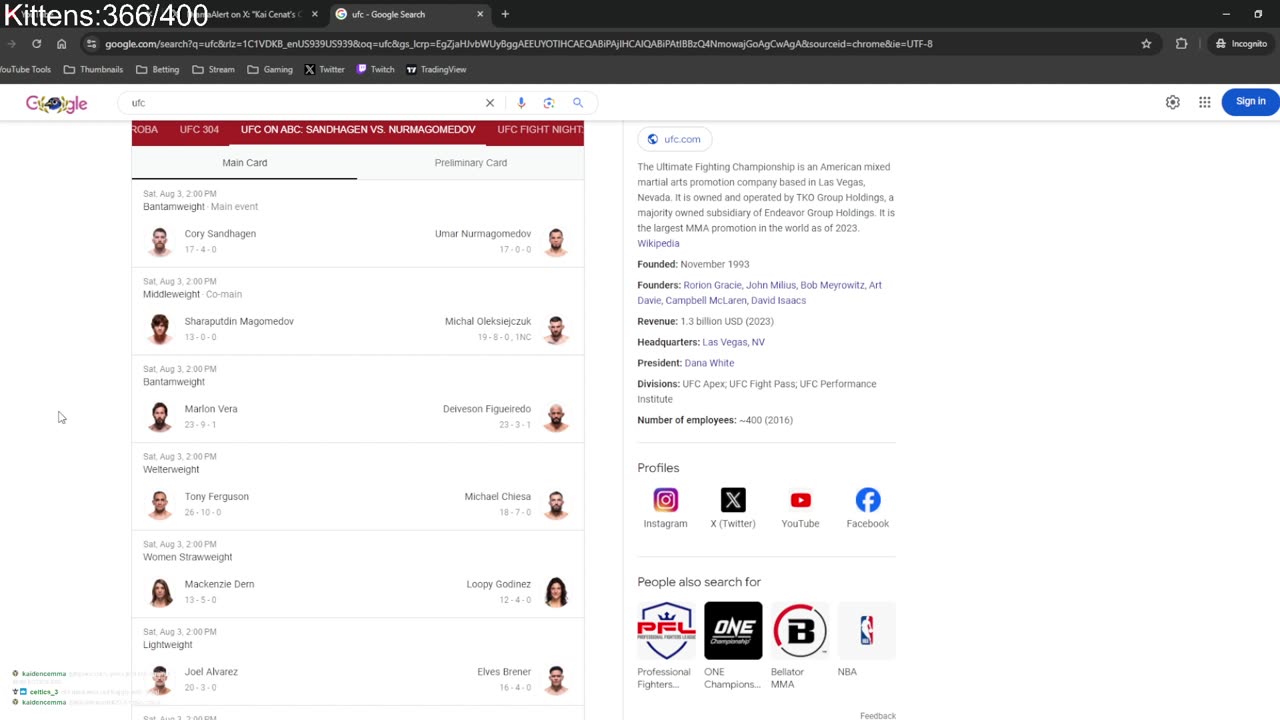Screen dimensions: 1280x720
Task: Click fighter name Loopy Godinez
Action: pos(499,584)
